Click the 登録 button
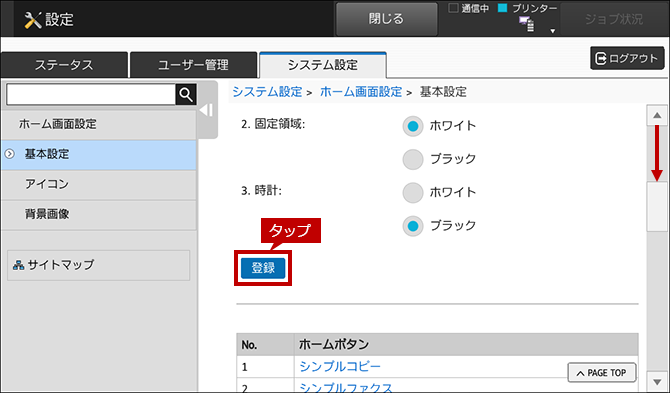Screen dimensions: 670x393 coord(263,268)
